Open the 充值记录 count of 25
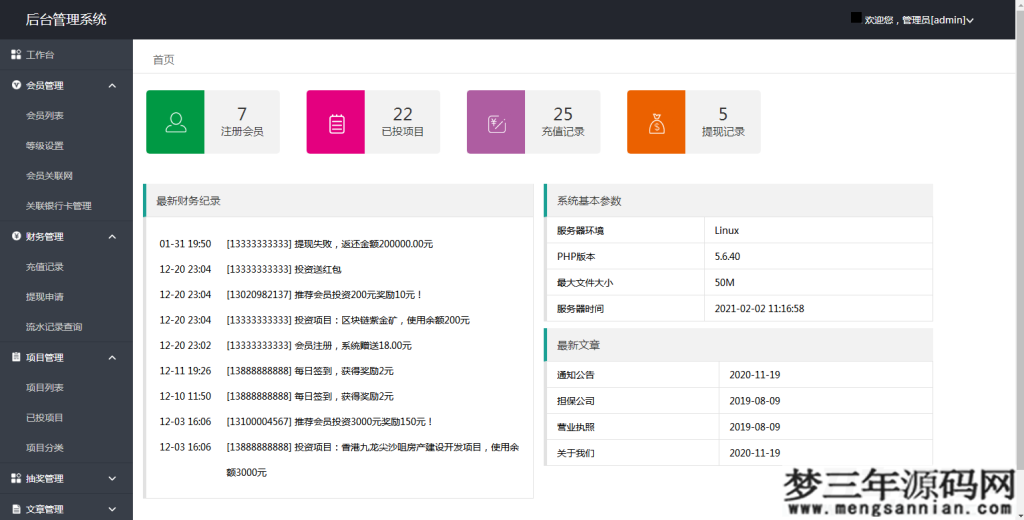This screenshot has width=1024, height=520. (563, 114)
